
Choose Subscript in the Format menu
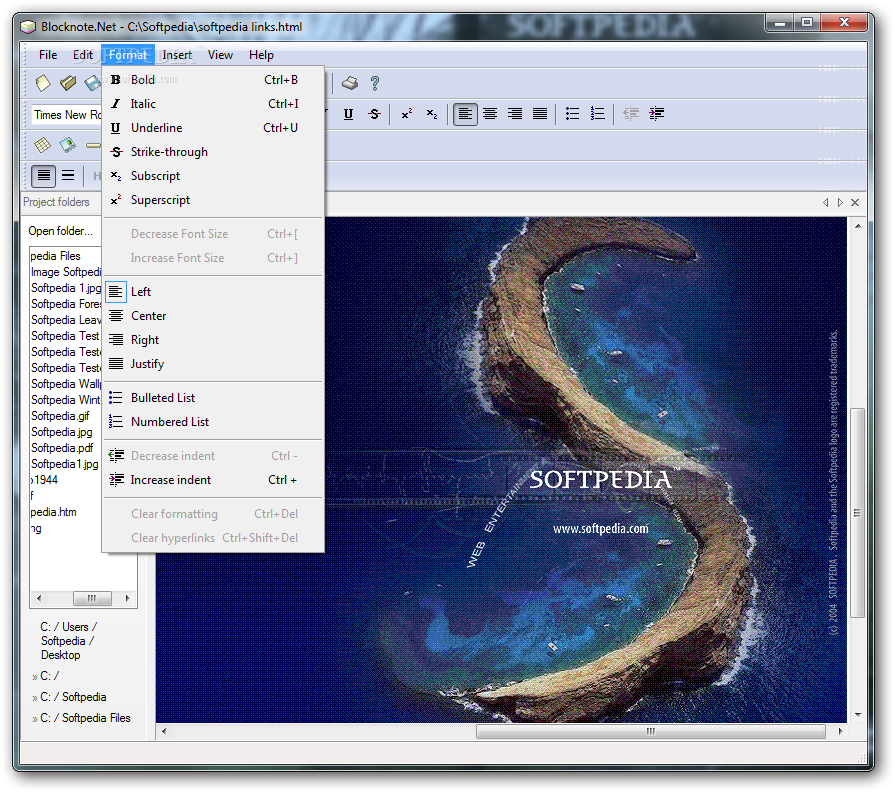pos(213,176)
